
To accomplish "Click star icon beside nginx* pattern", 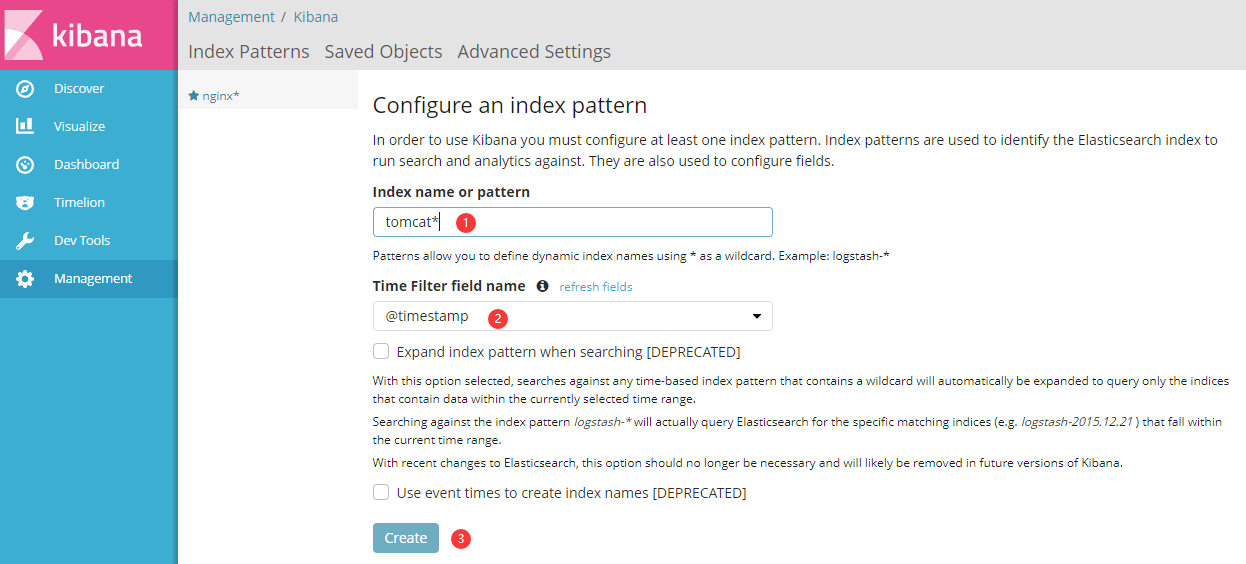I will (x=194, y=96).
